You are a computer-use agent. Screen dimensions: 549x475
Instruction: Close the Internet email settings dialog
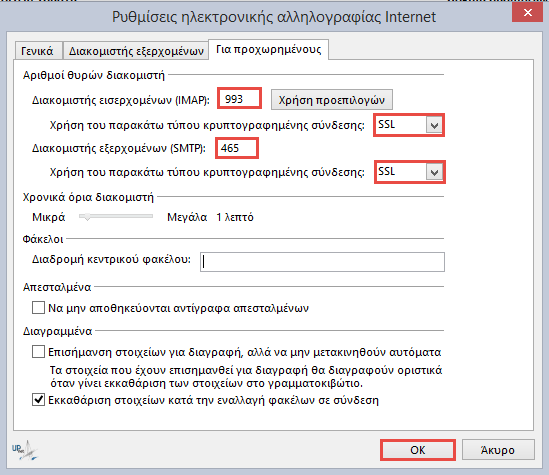coord(527,13)
